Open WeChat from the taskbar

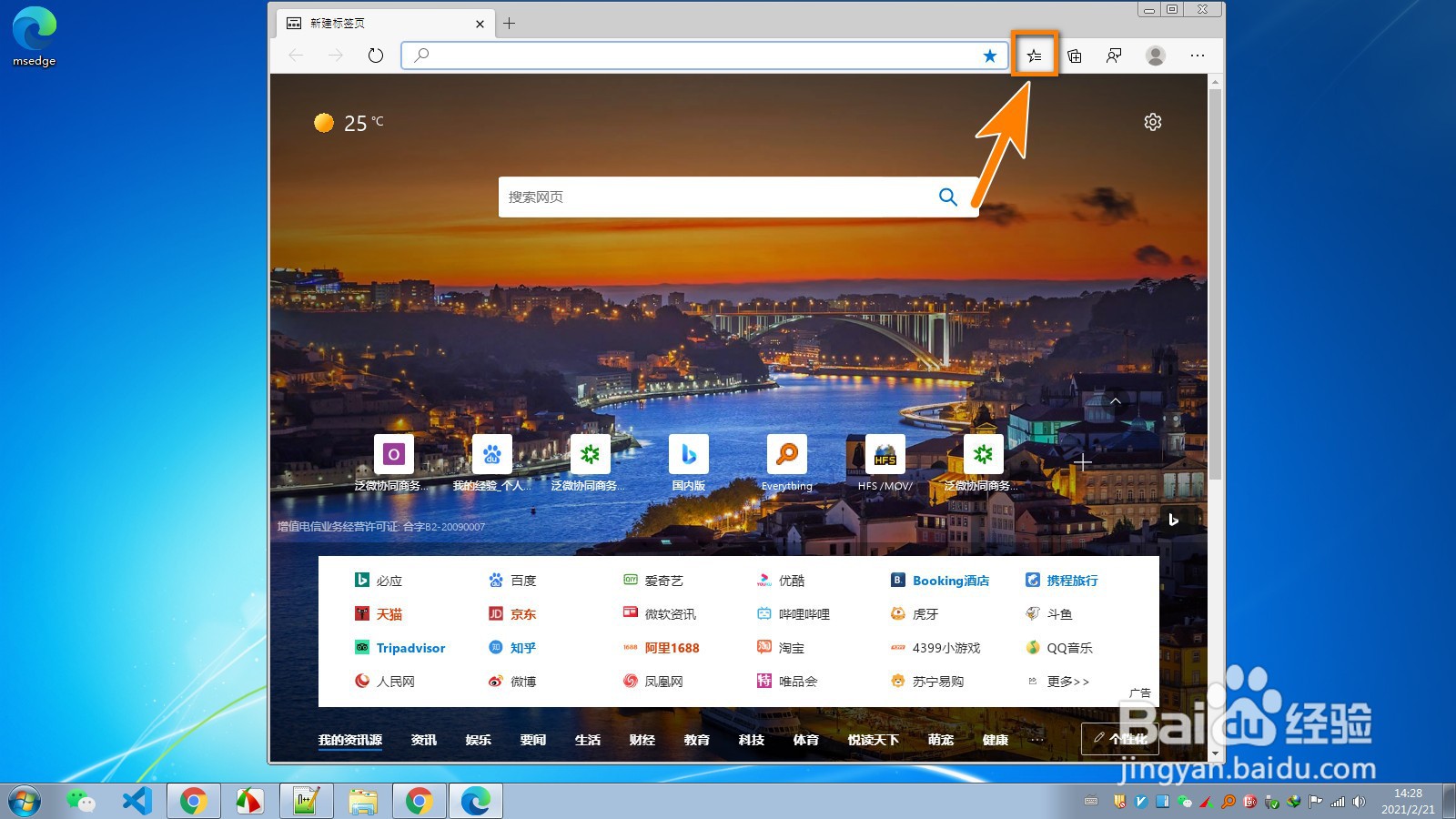(x=81, y=801)
